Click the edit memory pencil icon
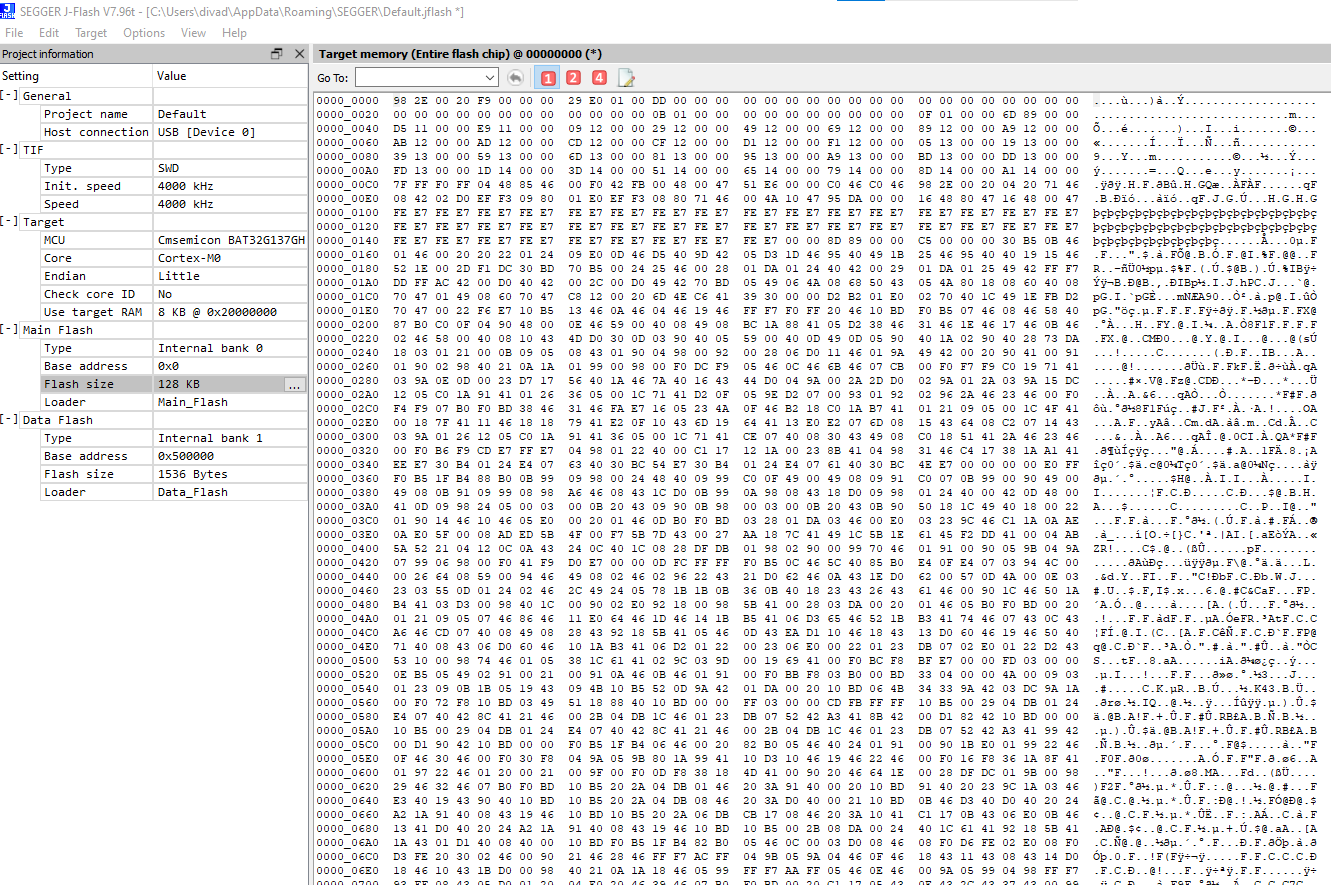Image resolution: width=1331 pixels, height=885 pixels. pos(626,77)
